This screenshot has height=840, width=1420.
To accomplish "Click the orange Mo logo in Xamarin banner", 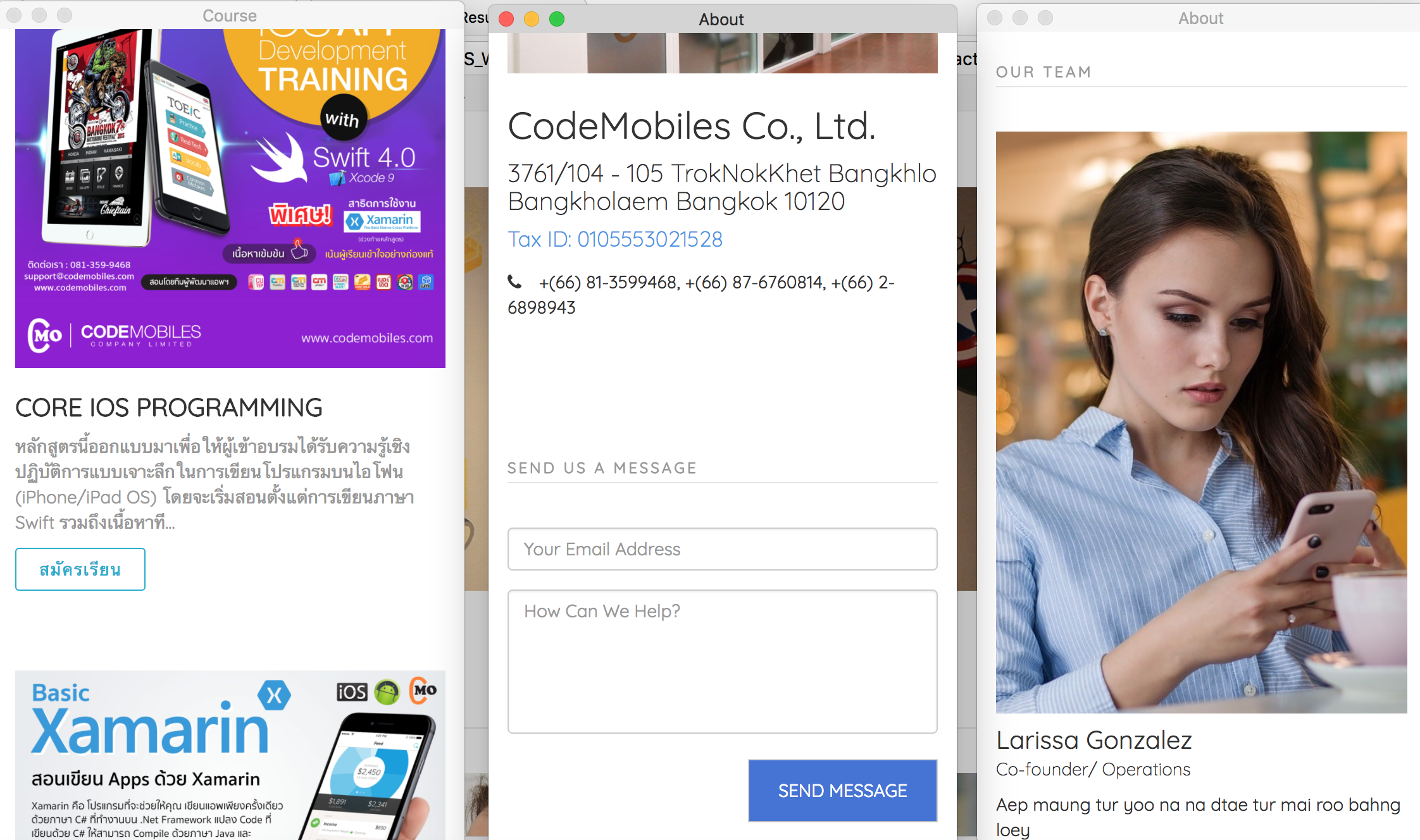I will pos(423,690).
